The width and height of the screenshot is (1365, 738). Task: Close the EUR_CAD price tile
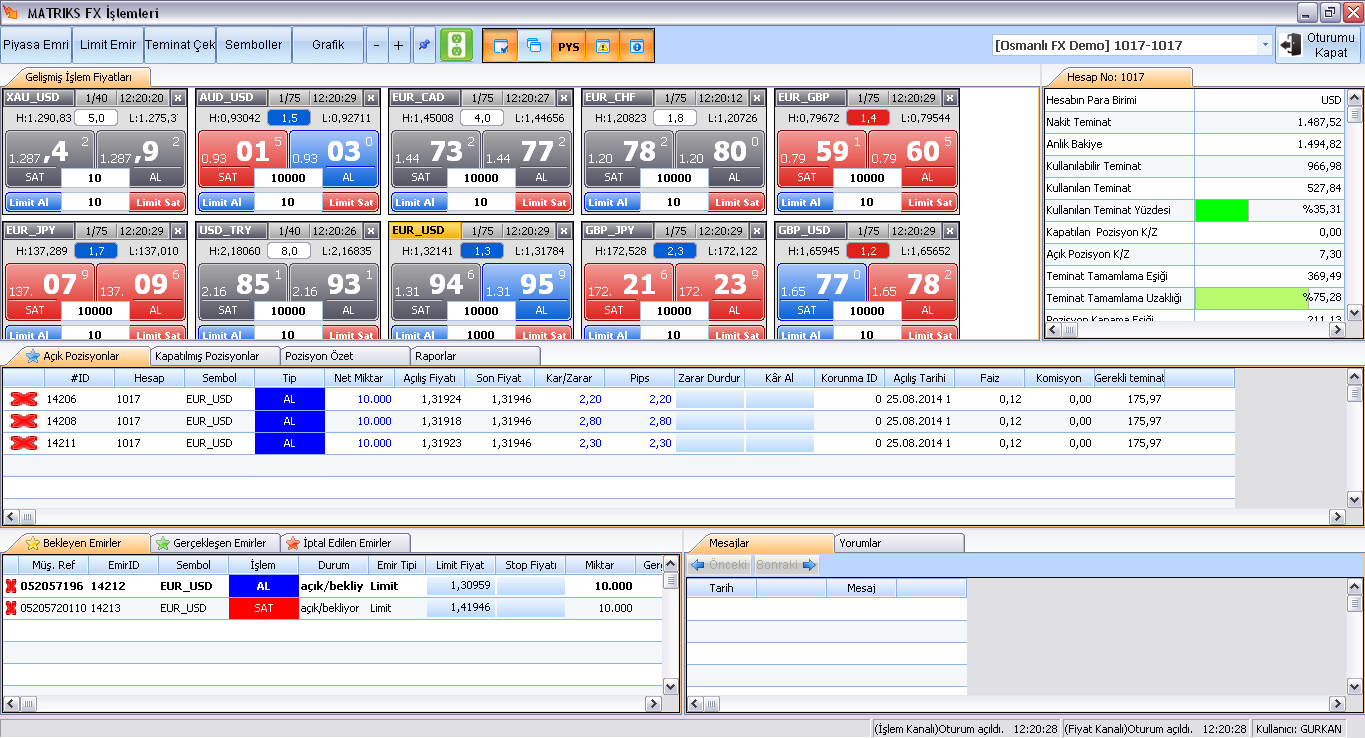coord(564,98)
